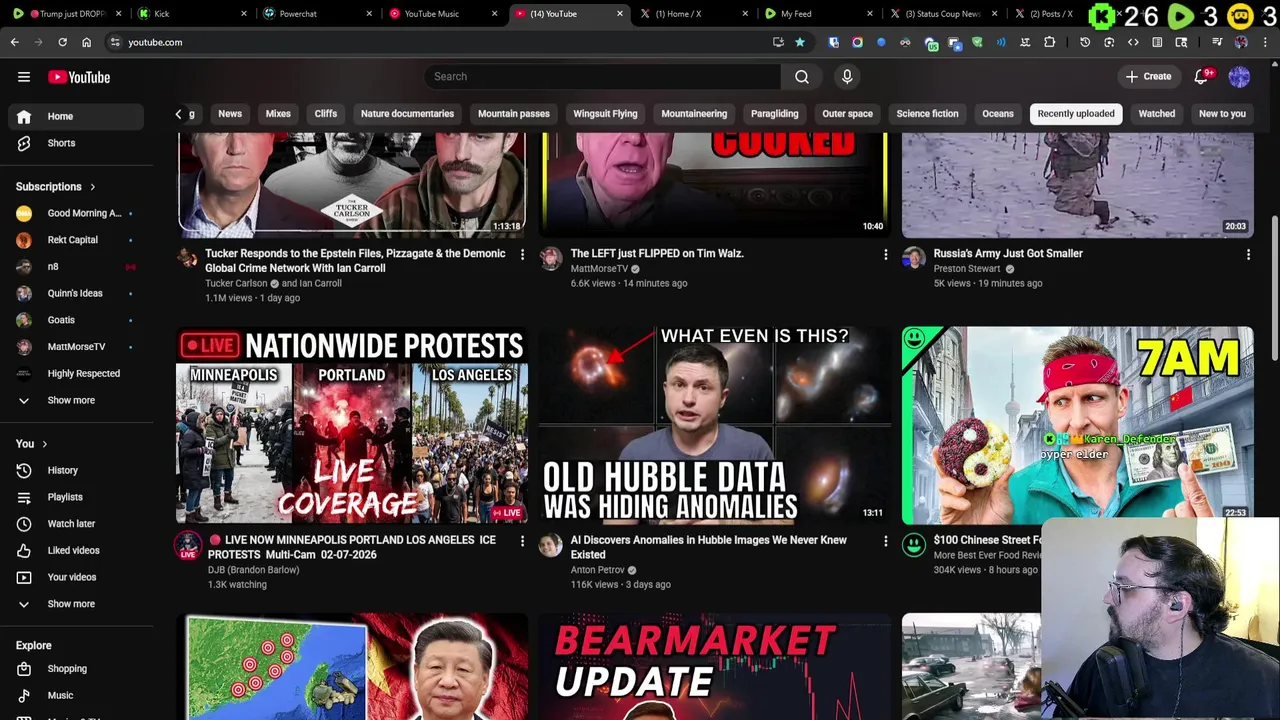This screenshot has width=1280, height=720.
Task: Open browser extensions puzzle icon
Action: (1049, 42)
